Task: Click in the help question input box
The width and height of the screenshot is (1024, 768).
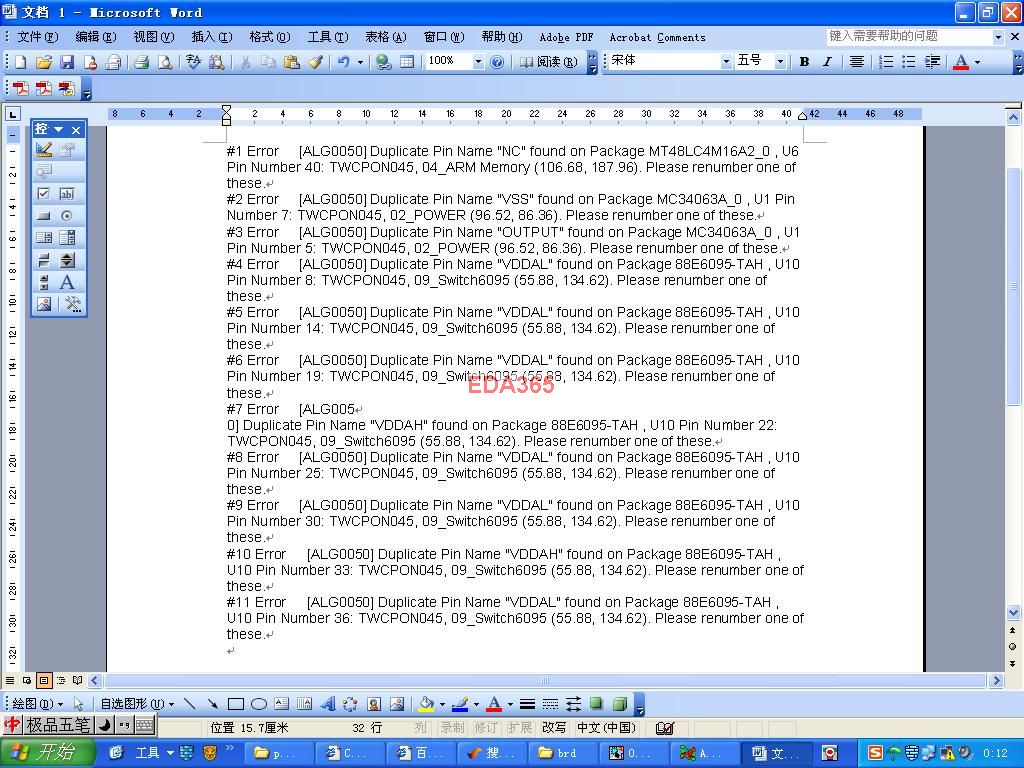Action: coord(908,37)
